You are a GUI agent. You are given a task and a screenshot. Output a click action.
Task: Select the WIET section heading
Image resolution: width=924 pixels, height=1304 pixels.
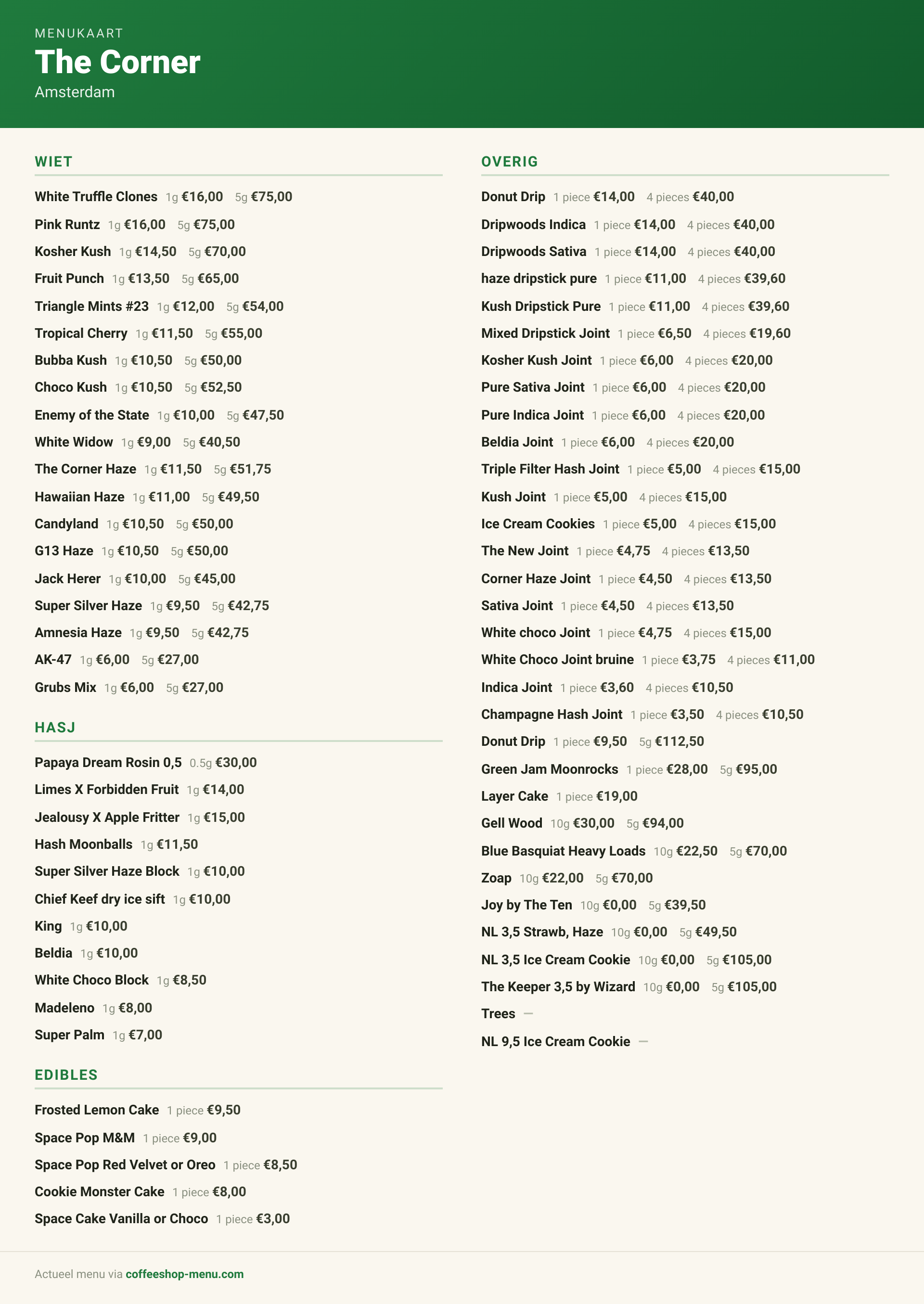[53, 162]
